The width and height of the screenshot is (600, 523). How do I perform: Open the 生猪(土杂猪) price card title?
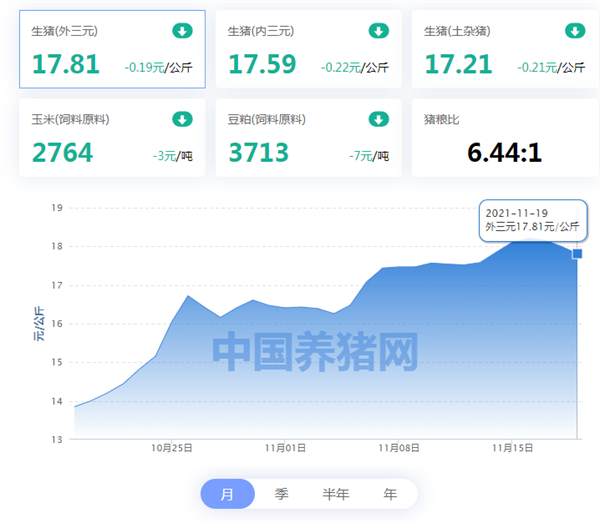(457, 31)
